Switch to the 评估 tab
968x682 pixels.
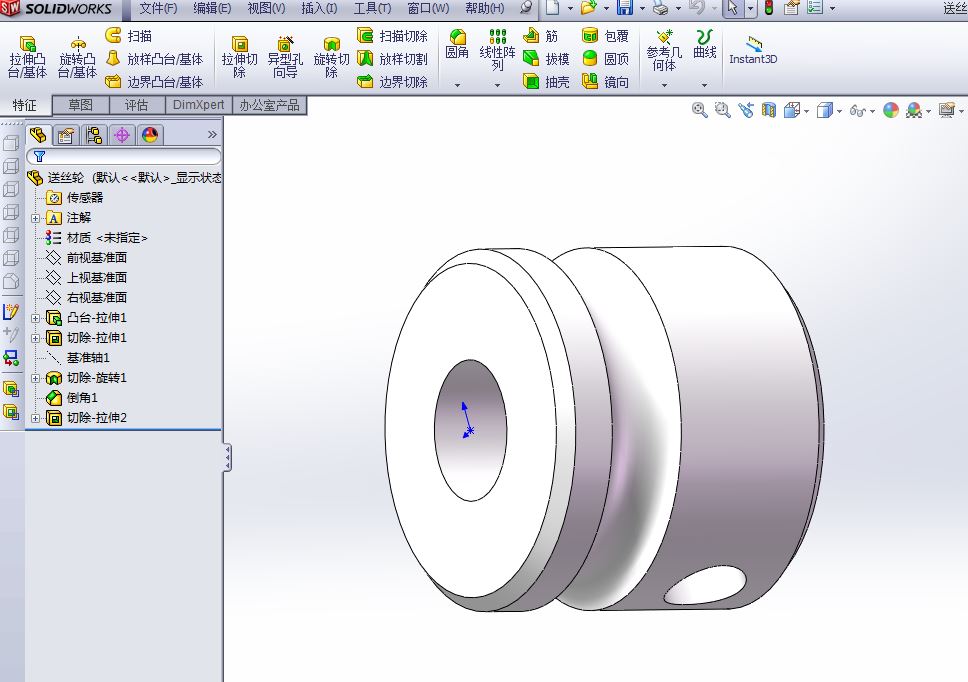pyautogui.click(x=137, y=105)
